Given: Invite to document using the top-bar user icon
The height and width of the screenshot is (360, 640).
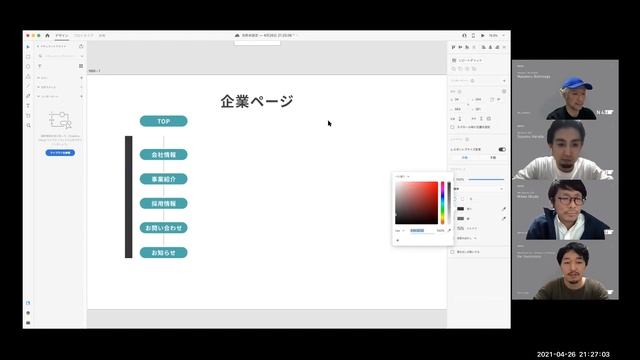Looking at the screenshot, I should click(464, 36).
